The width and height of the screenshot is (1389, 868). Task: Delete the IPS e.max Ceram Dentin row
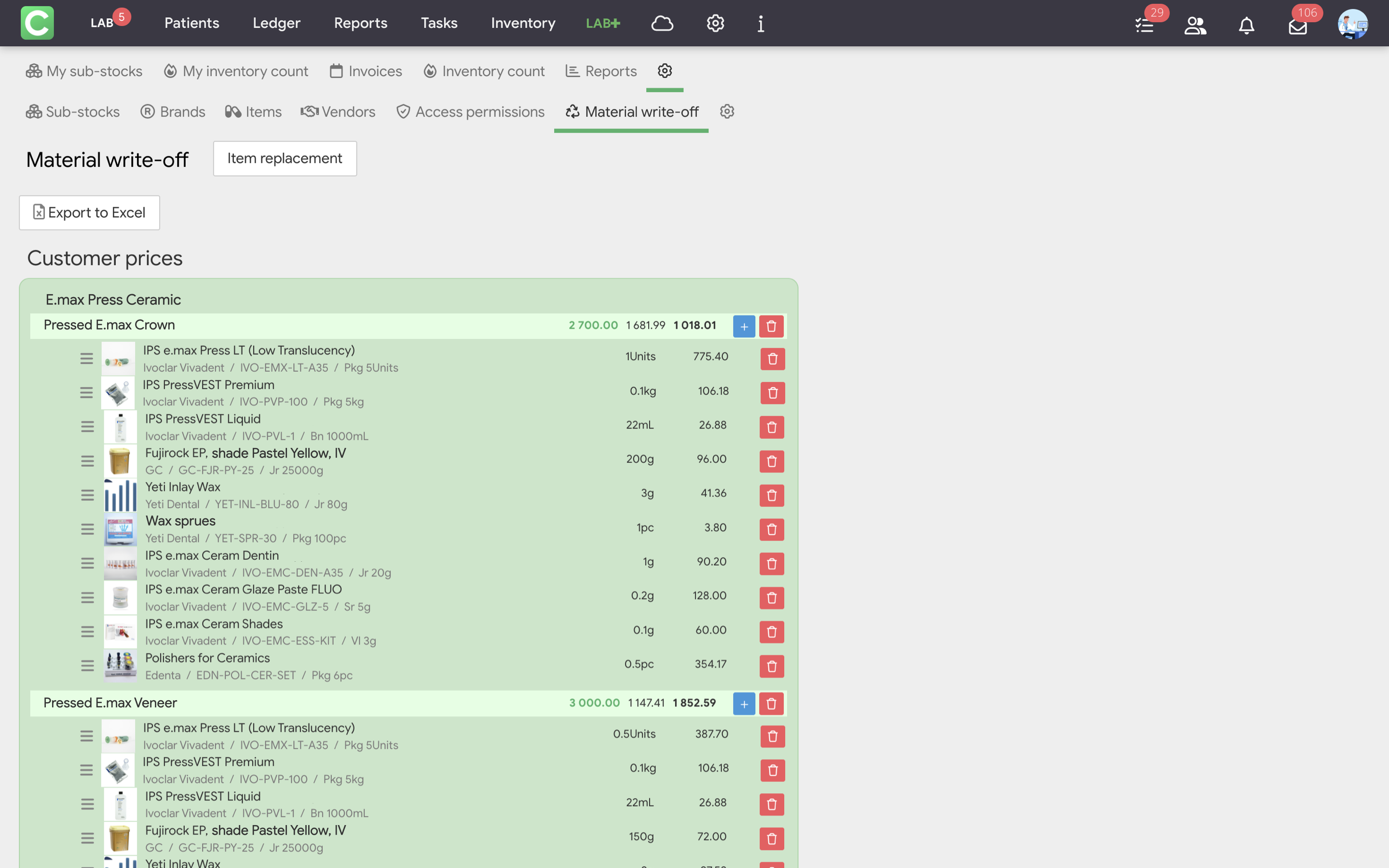coord(772,564)
